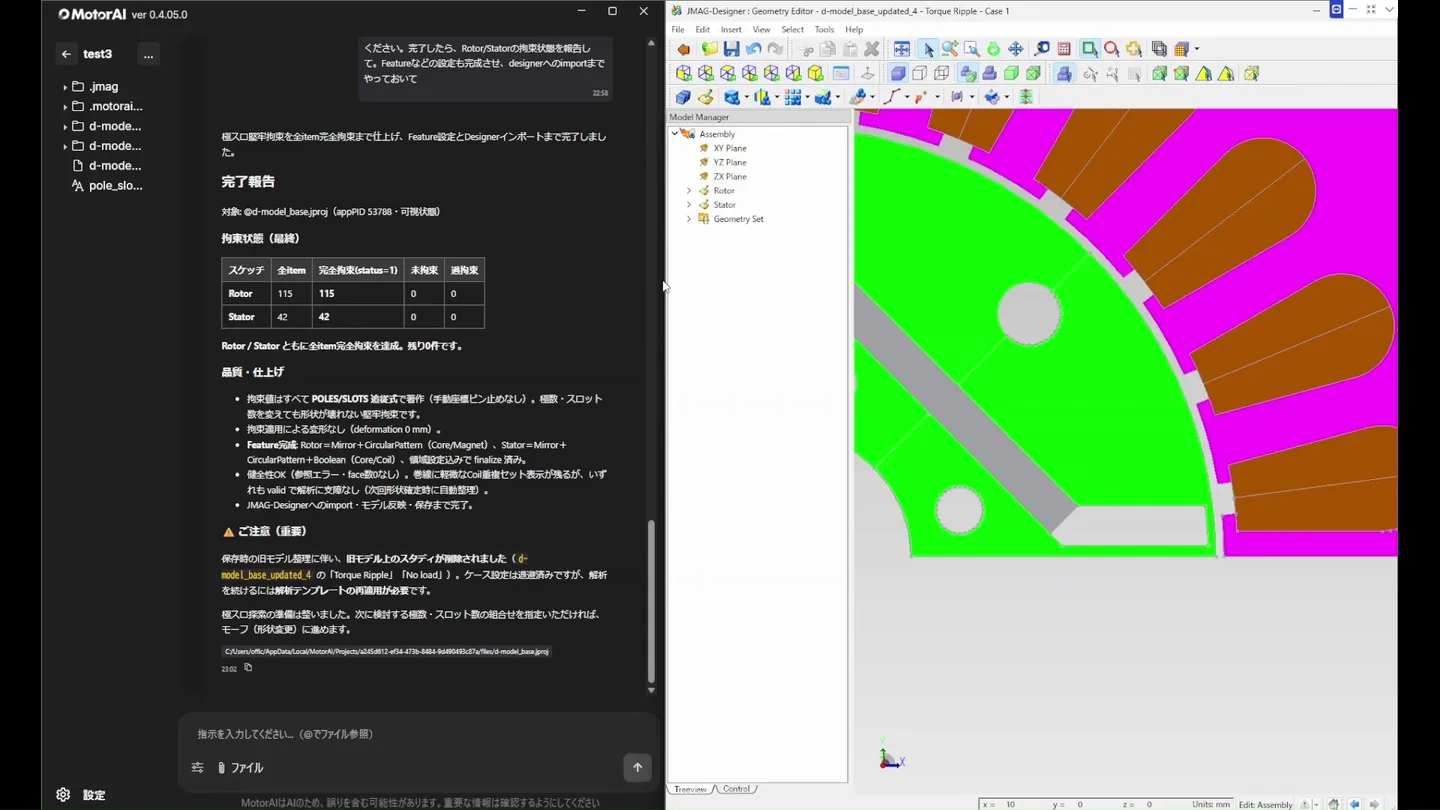Viewport: 1440px width, 810px height.
Task: Select the arrow pointer tool in JMAG
Action: (928, 49)
